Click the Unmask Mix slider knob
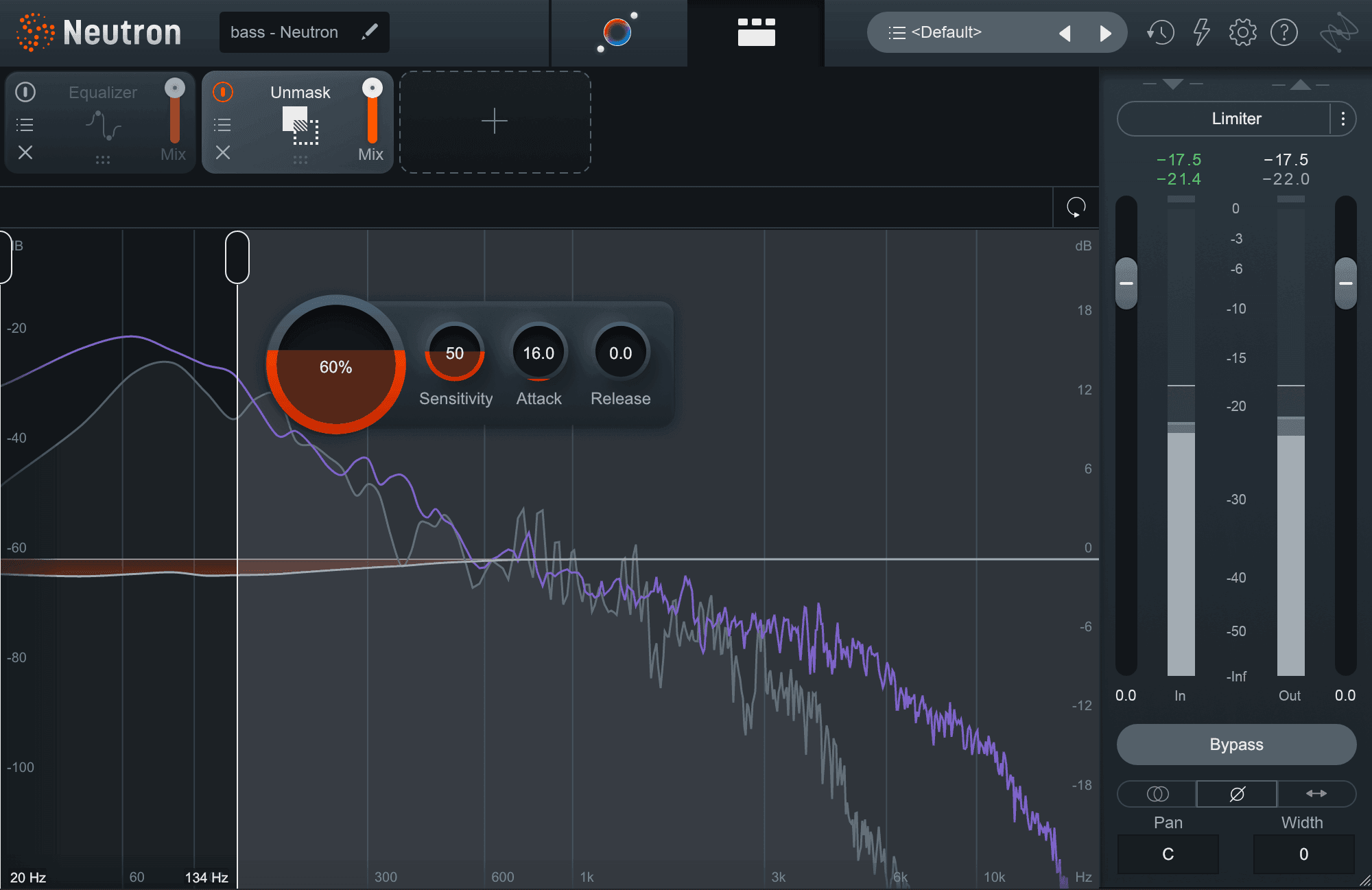This screenshot has width=1372, height=890. [x=372, y=88]
